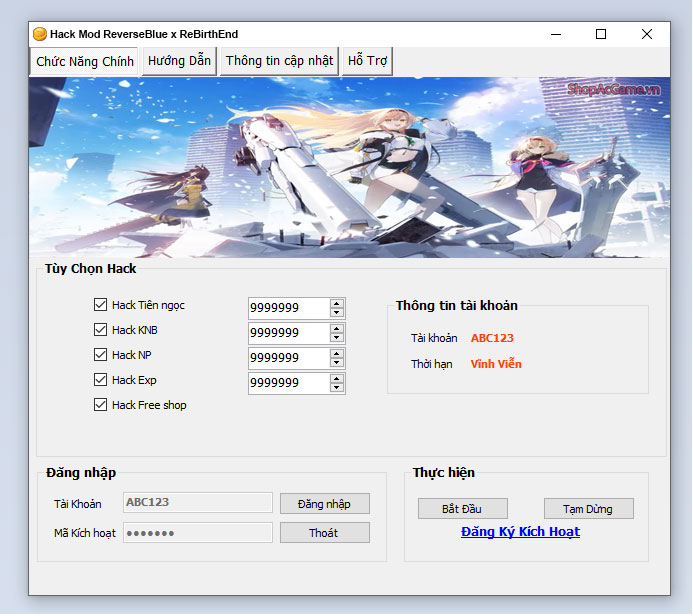Image resolution: width=693 pixels, height=616 pixels.
Task: Minimize the Hack Mod window
Action: coord(556,34)
